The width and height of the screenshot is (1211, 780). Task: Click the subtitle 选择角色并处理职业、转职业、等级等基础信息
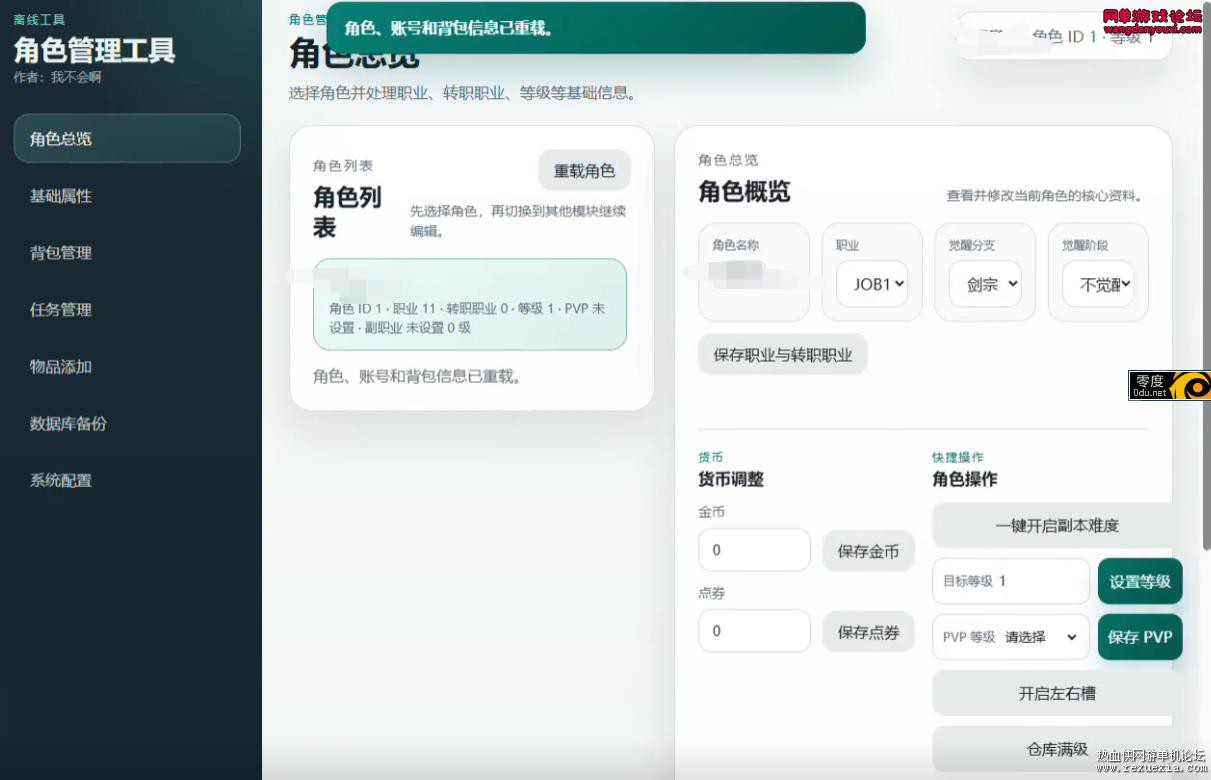point(463,93)
